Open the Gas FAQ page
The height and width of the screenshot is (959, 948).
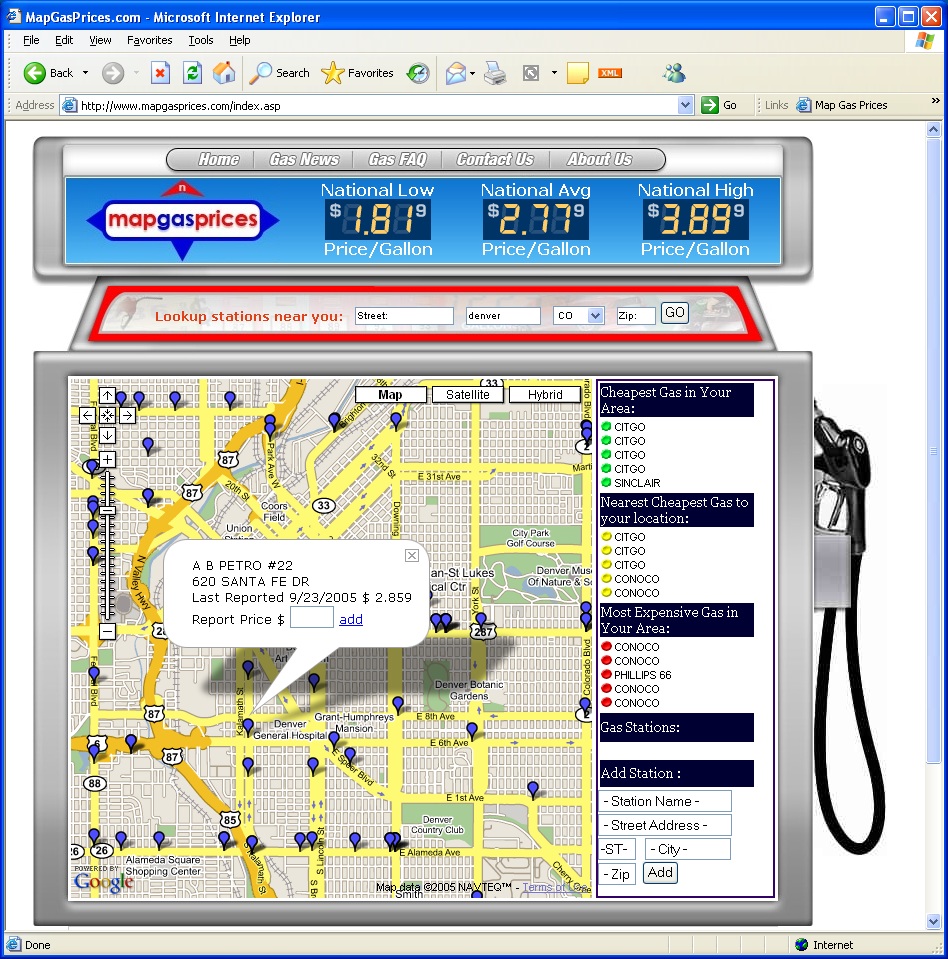click(397, 160)
